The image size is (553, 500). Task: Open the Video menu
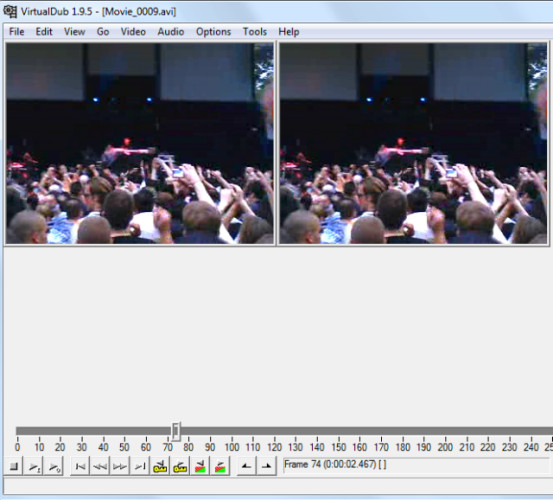click(x=133, y=32)
